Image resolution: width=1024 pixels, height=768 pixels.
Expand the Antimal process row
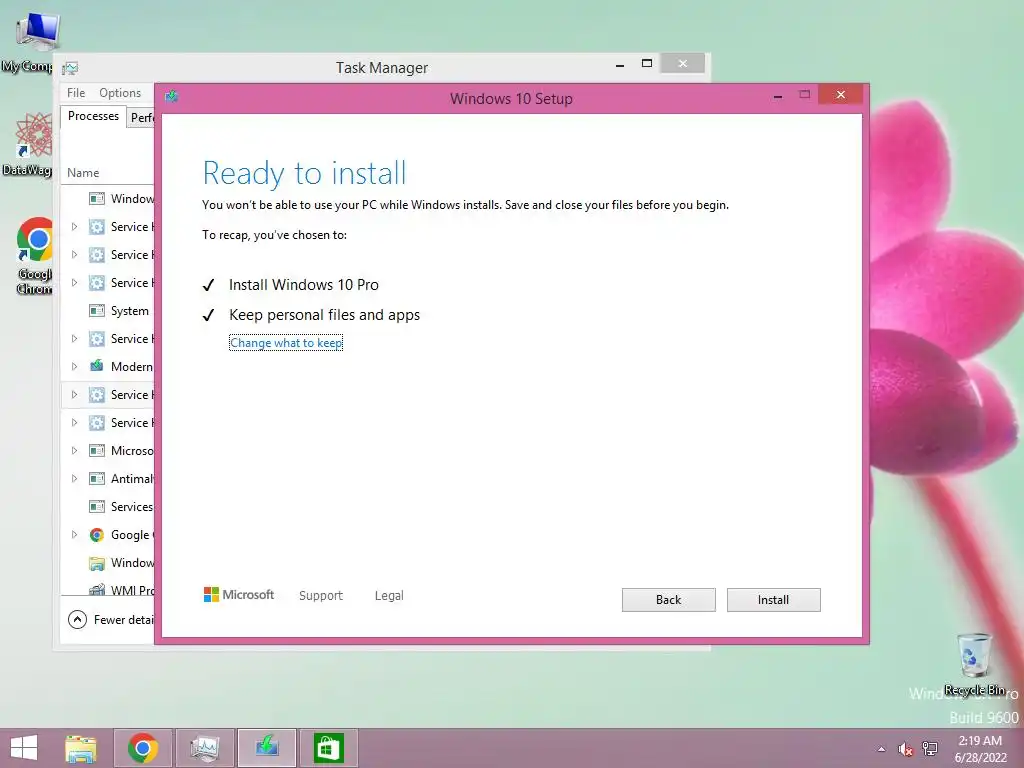(74, 479)
